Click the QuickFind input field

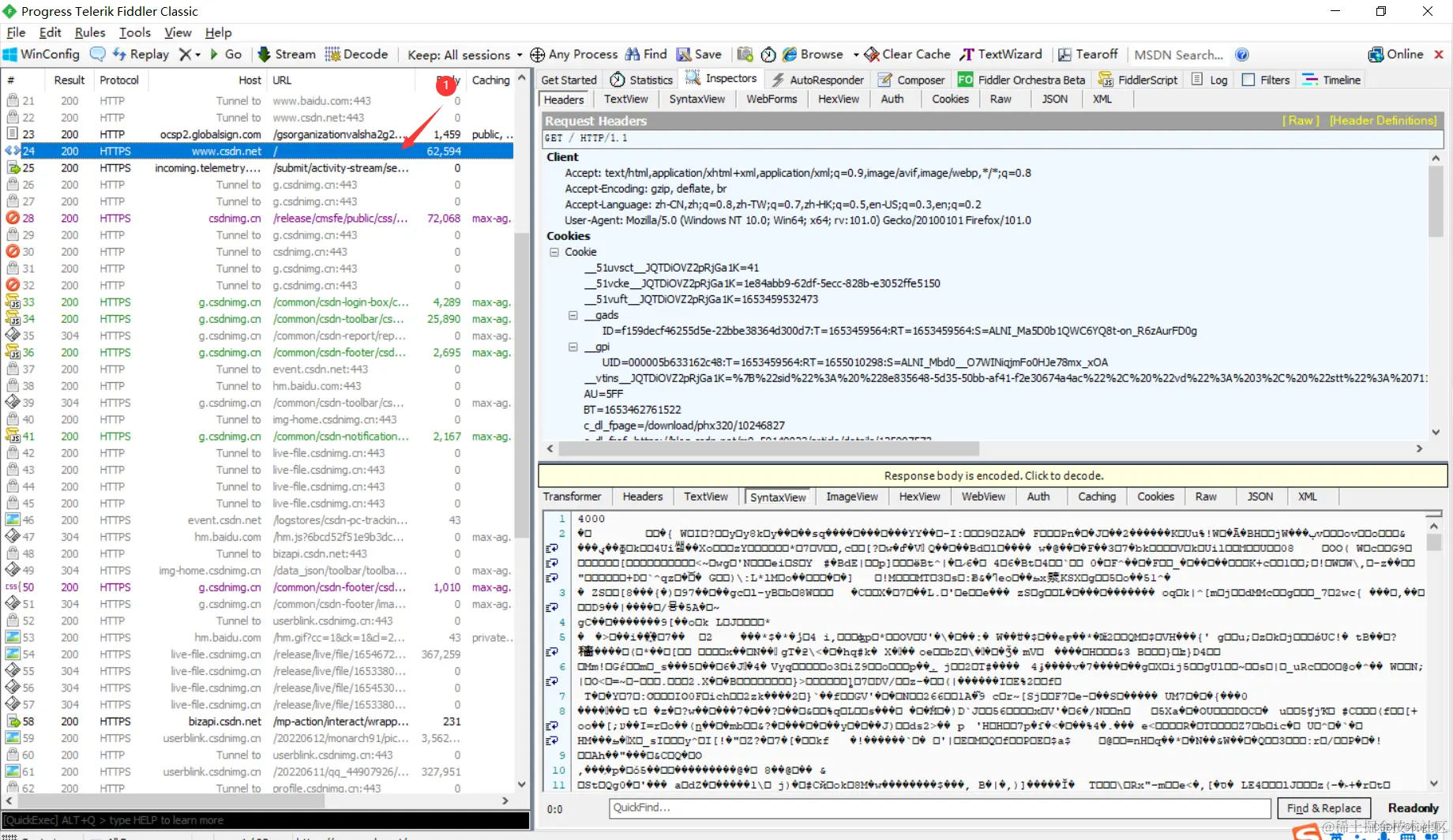coord(940,808)
